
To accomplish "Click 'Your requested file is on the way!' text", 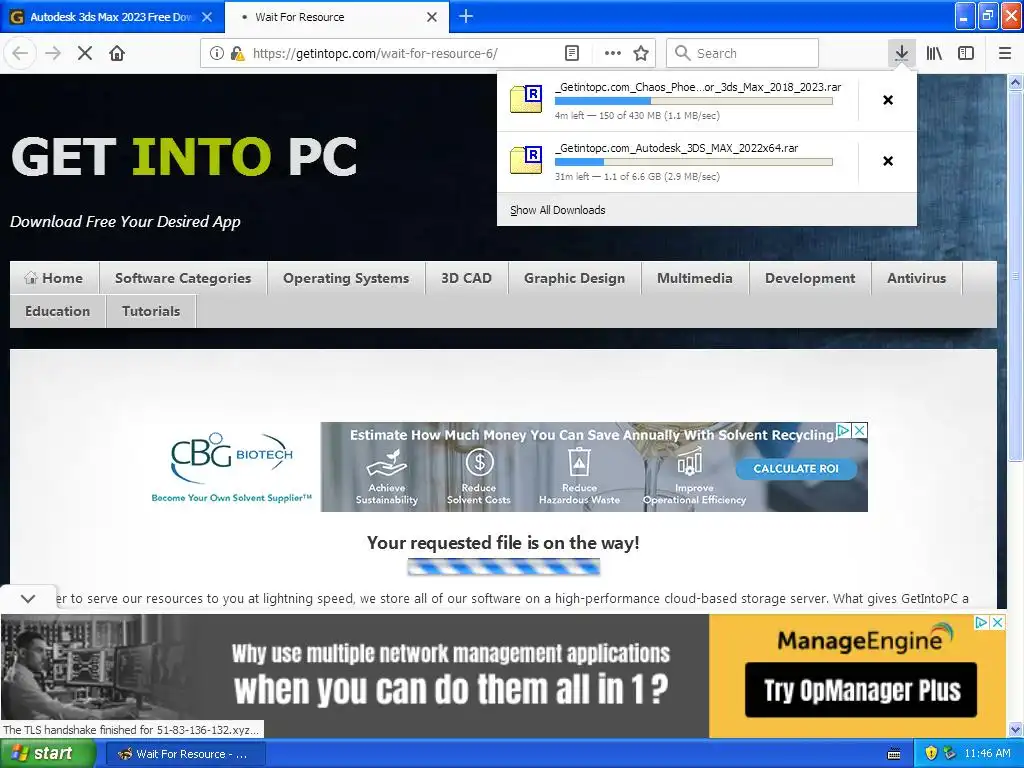I will 503,543.
